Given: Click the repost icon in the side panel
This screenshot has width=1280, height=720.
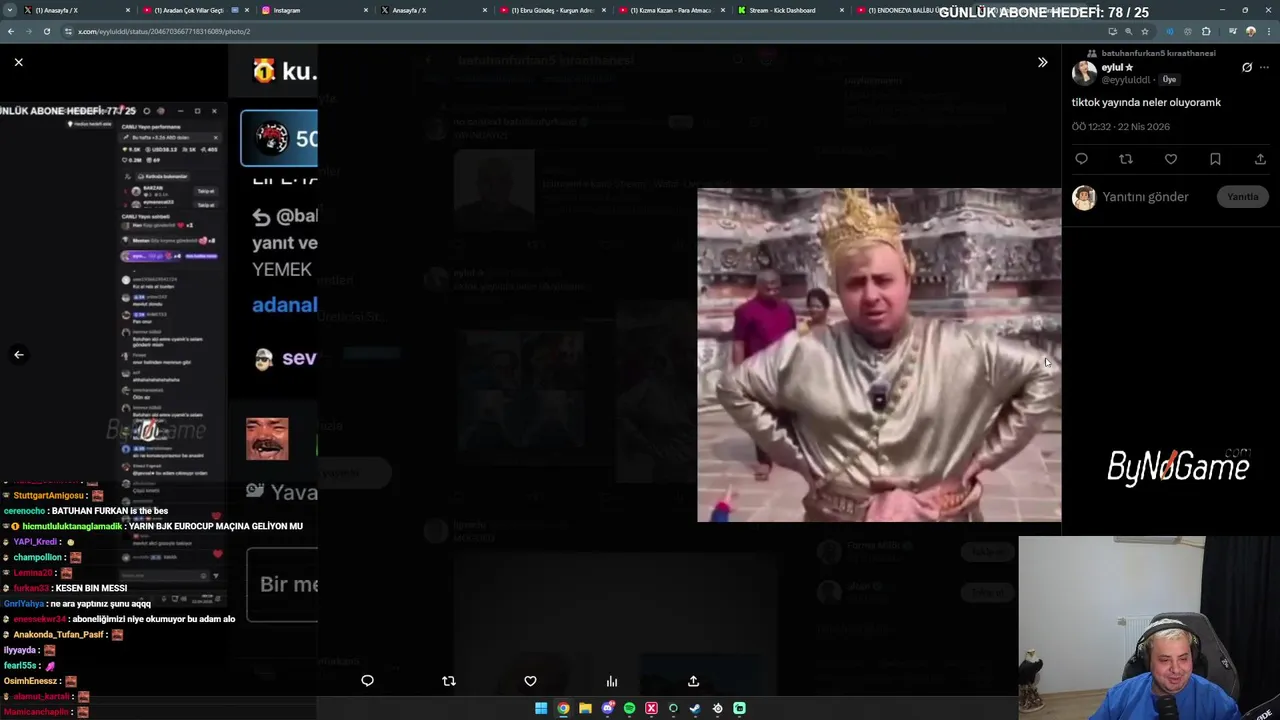Looking at the screenshot, I should coord(1126,159).
